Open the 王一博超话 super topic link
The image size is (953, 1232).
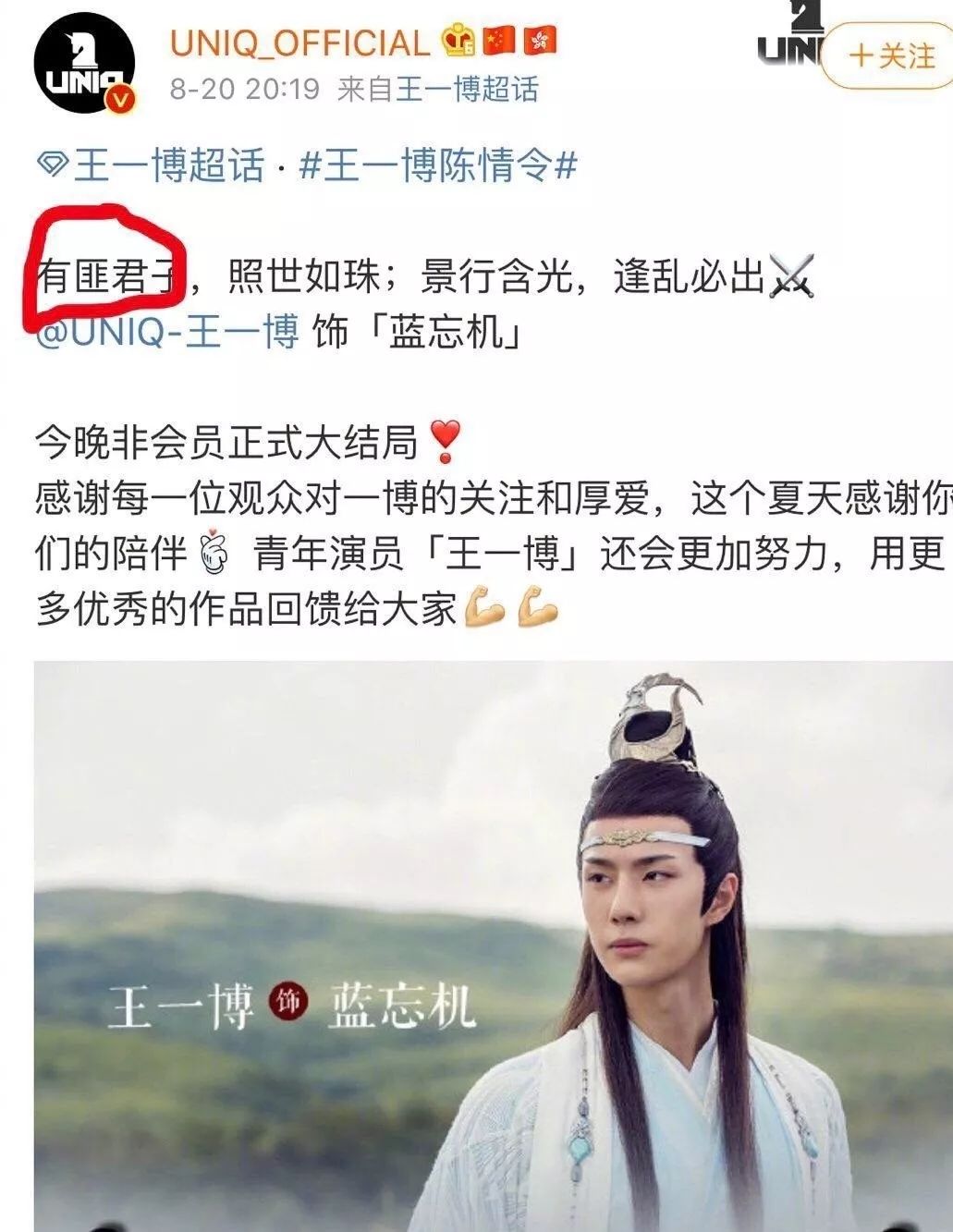click(167, 167)
